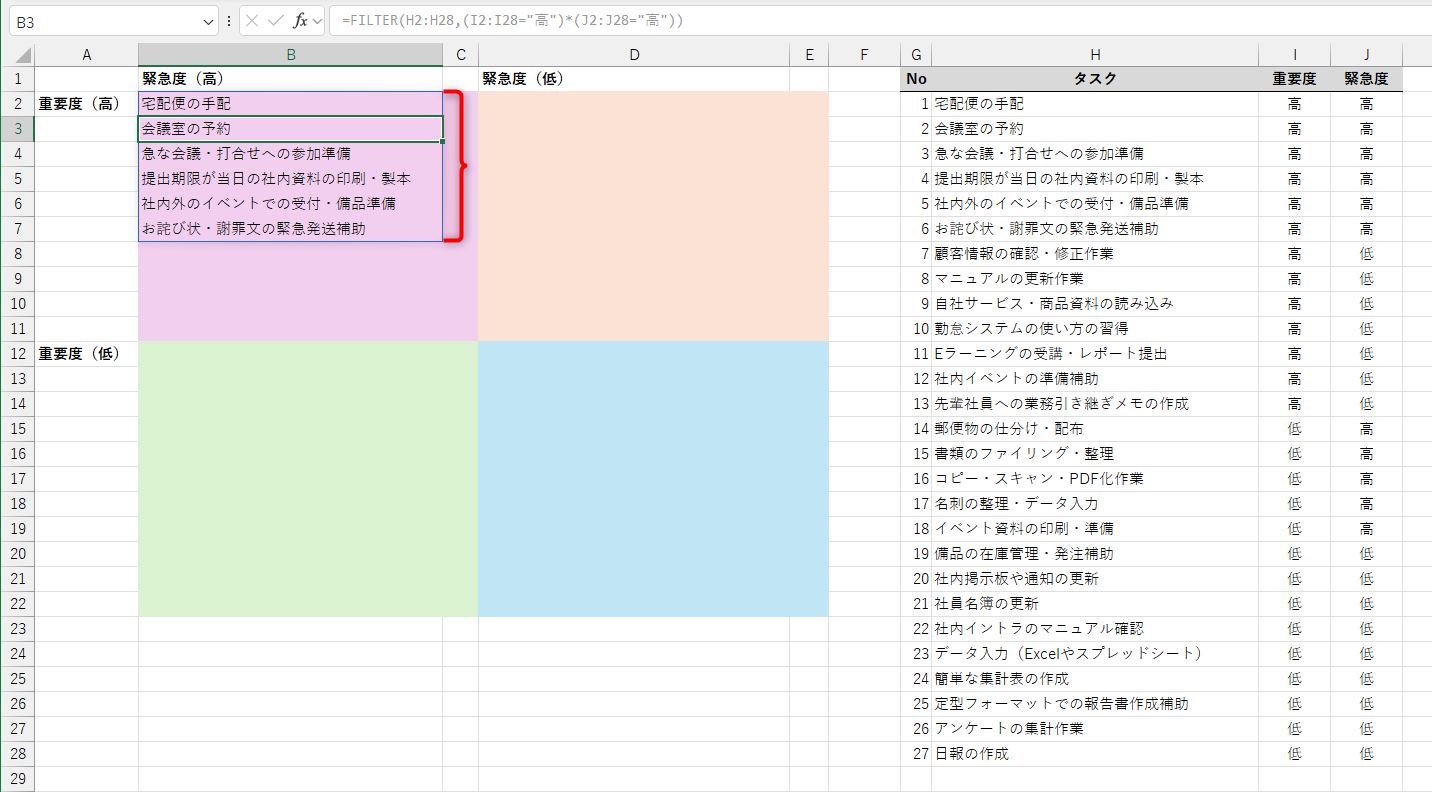Click the 重要度（低）label in column A
Image resolution: width=1432 pixels, height=792 pixels.
click(87, 354)
